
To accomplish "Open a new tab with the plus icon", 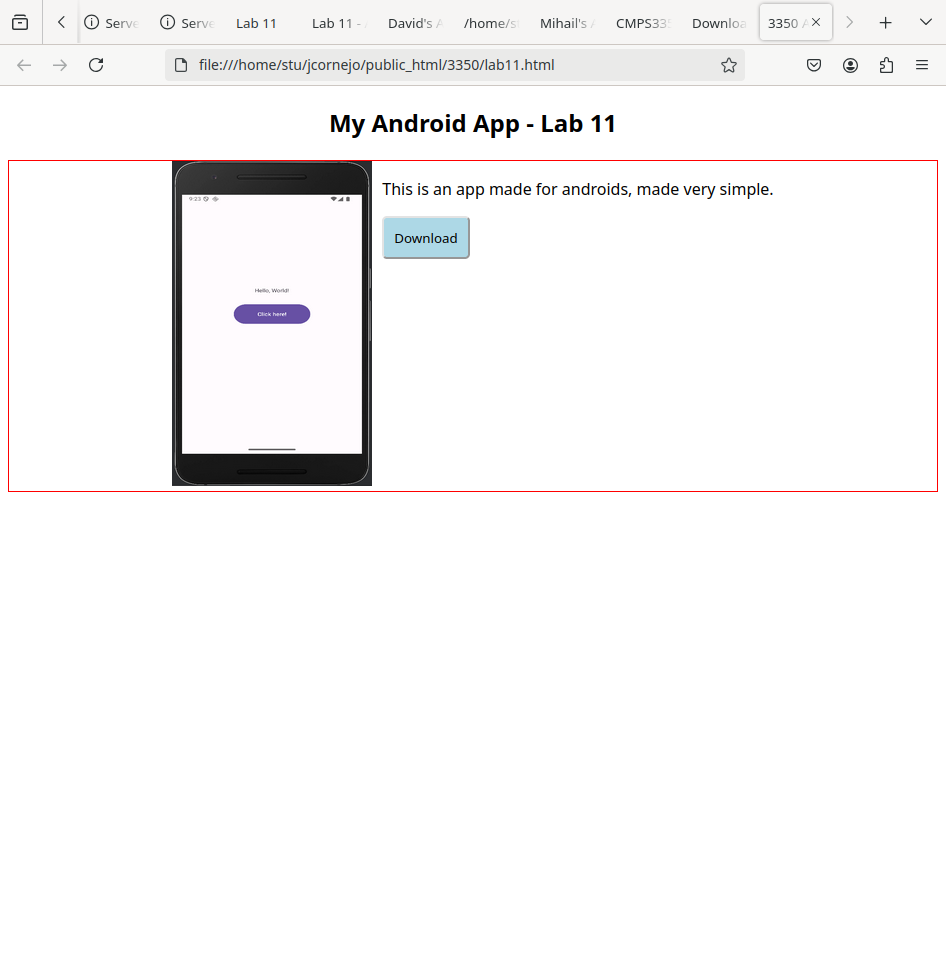I will pos(885,23).
